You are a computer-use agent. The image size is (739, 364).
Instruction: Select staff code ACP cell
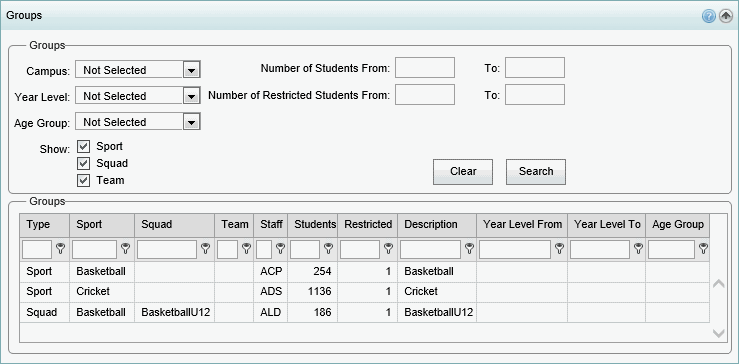[271, 272]
